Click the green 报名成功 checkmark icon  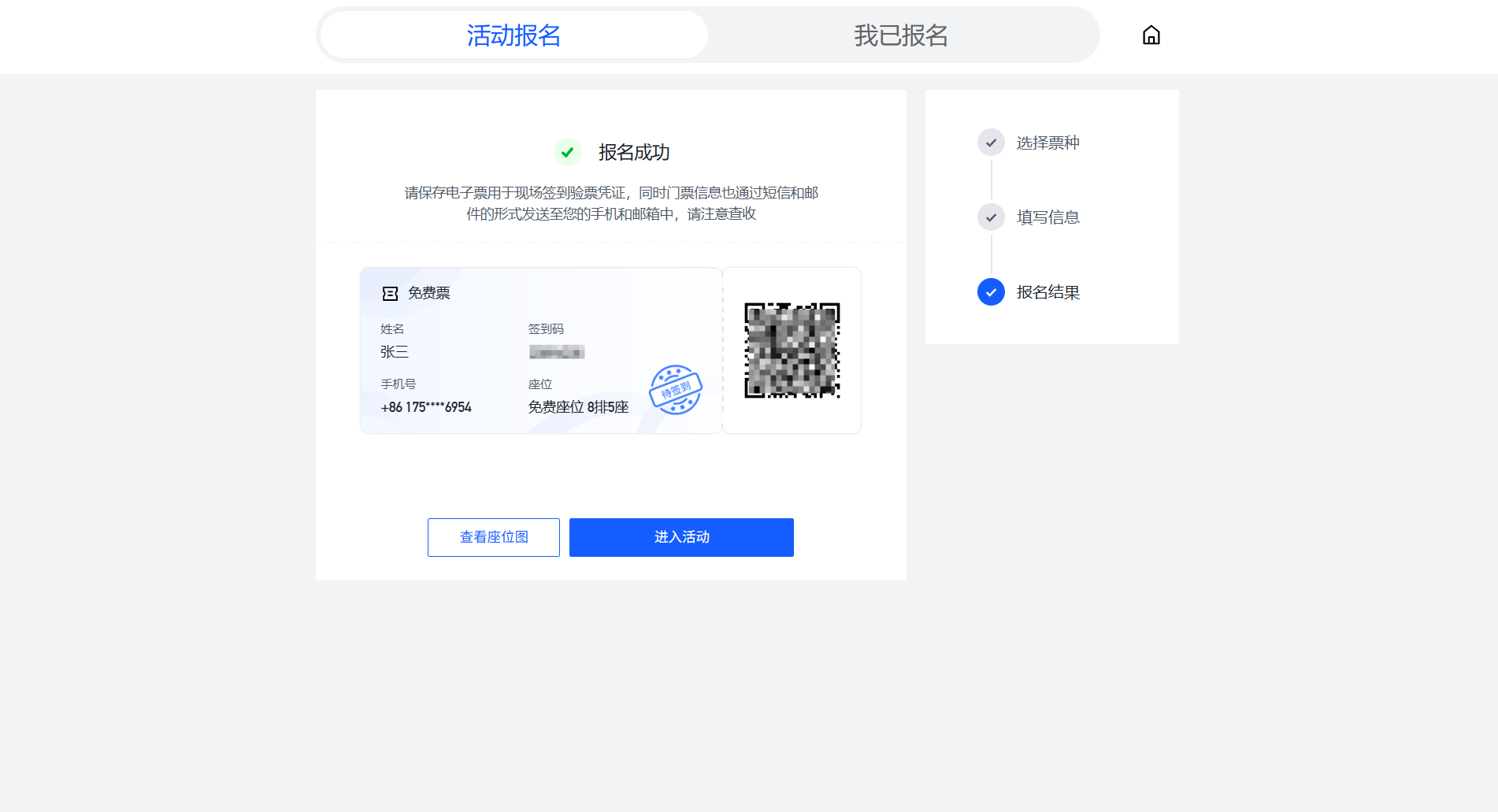(567, 152)
